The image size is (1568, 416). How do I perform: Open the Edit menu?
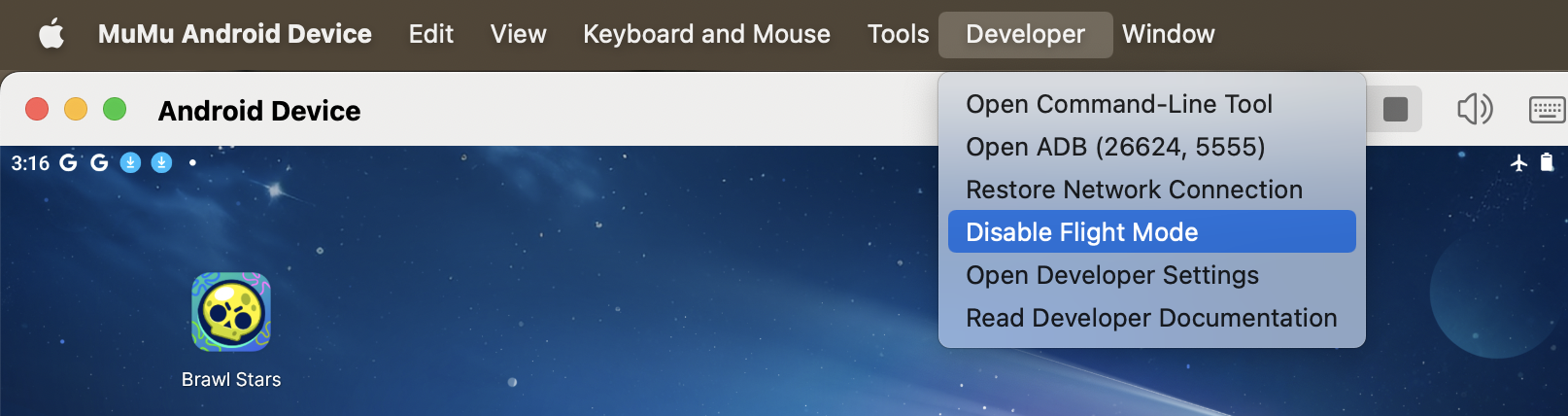pos(430,35)
